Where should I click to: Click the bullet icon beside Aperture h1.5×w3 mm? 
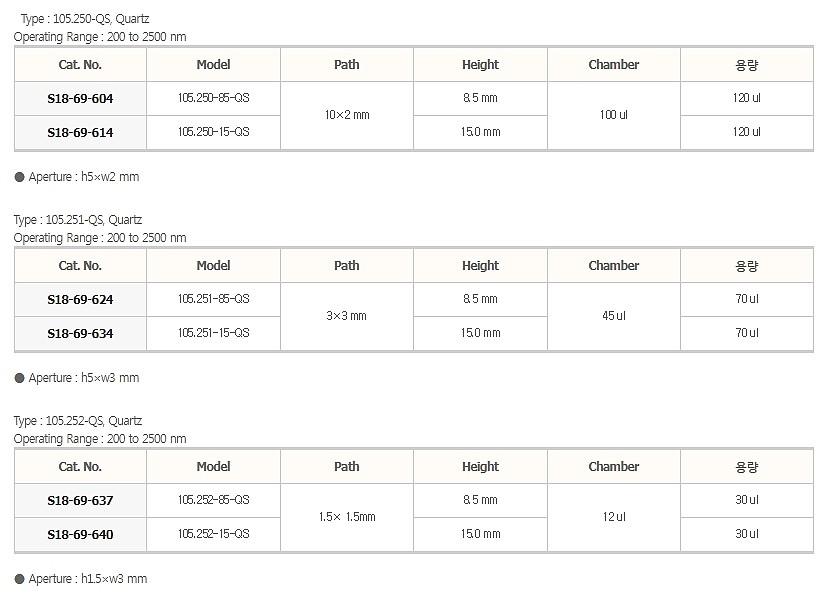[19, 579]
